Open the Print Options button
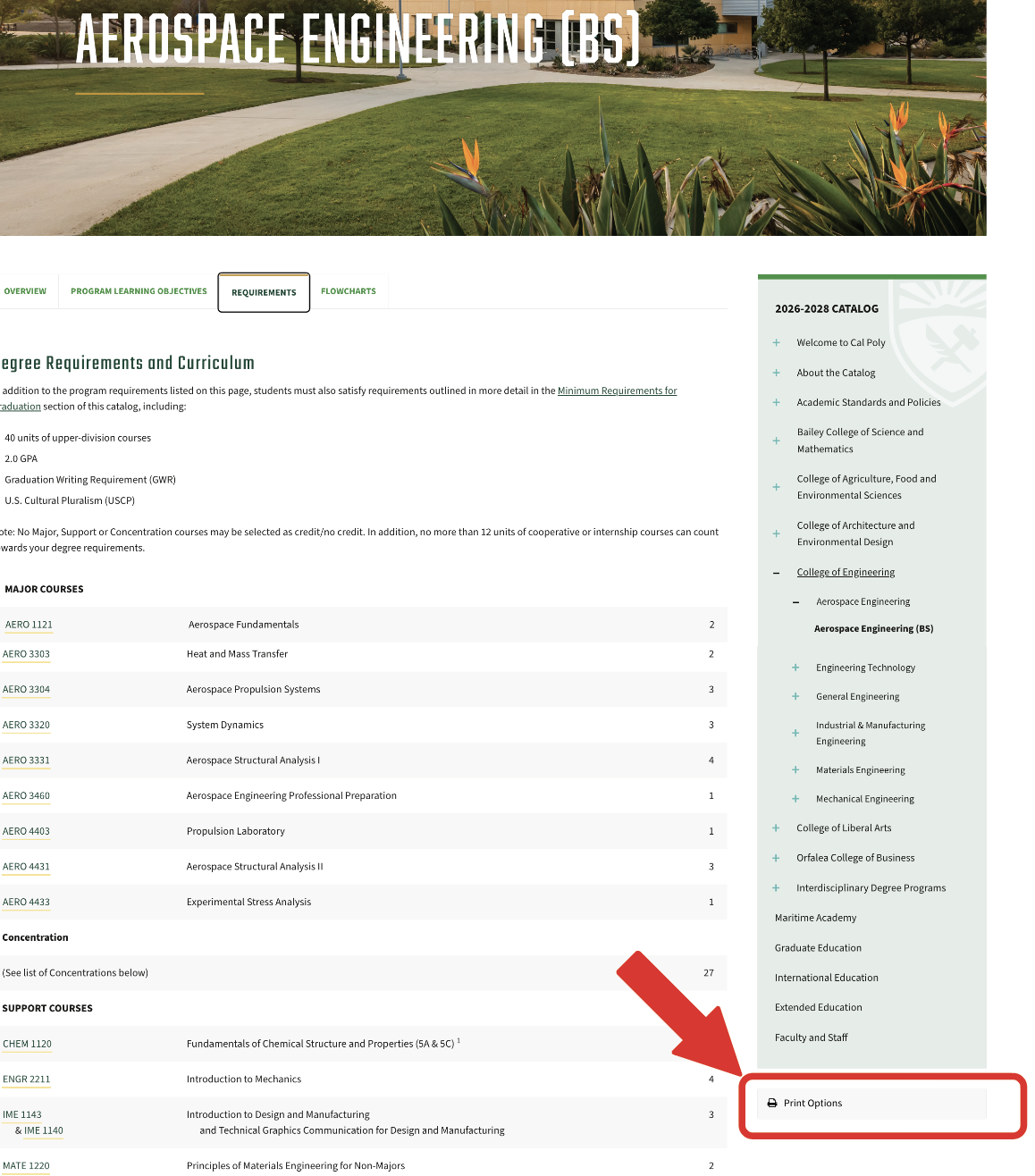Image resolution: width=1035 pixels, height=1176 pixels. 812,1104
